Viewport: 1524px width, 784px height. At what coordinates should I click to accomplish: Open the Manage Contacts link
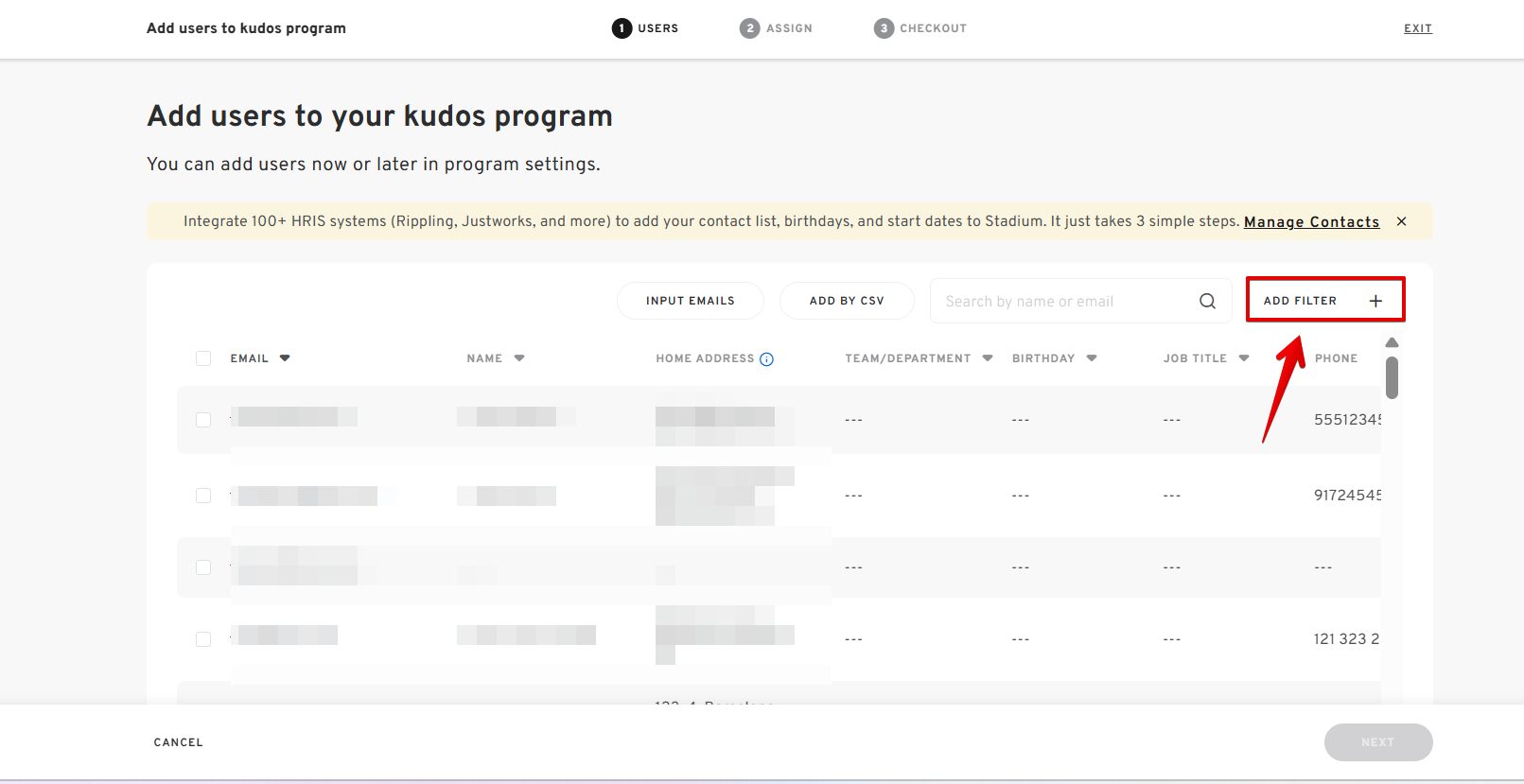pos(1311,221)
